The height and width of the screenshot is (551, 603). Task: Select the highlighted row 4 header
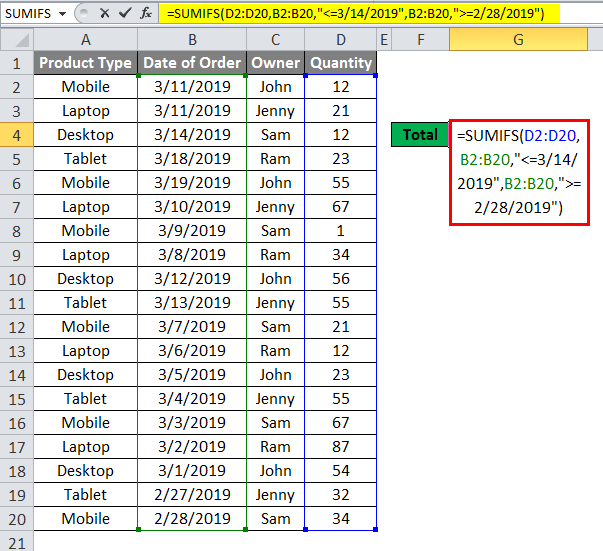pyautogui.click(x=17, y=135)
